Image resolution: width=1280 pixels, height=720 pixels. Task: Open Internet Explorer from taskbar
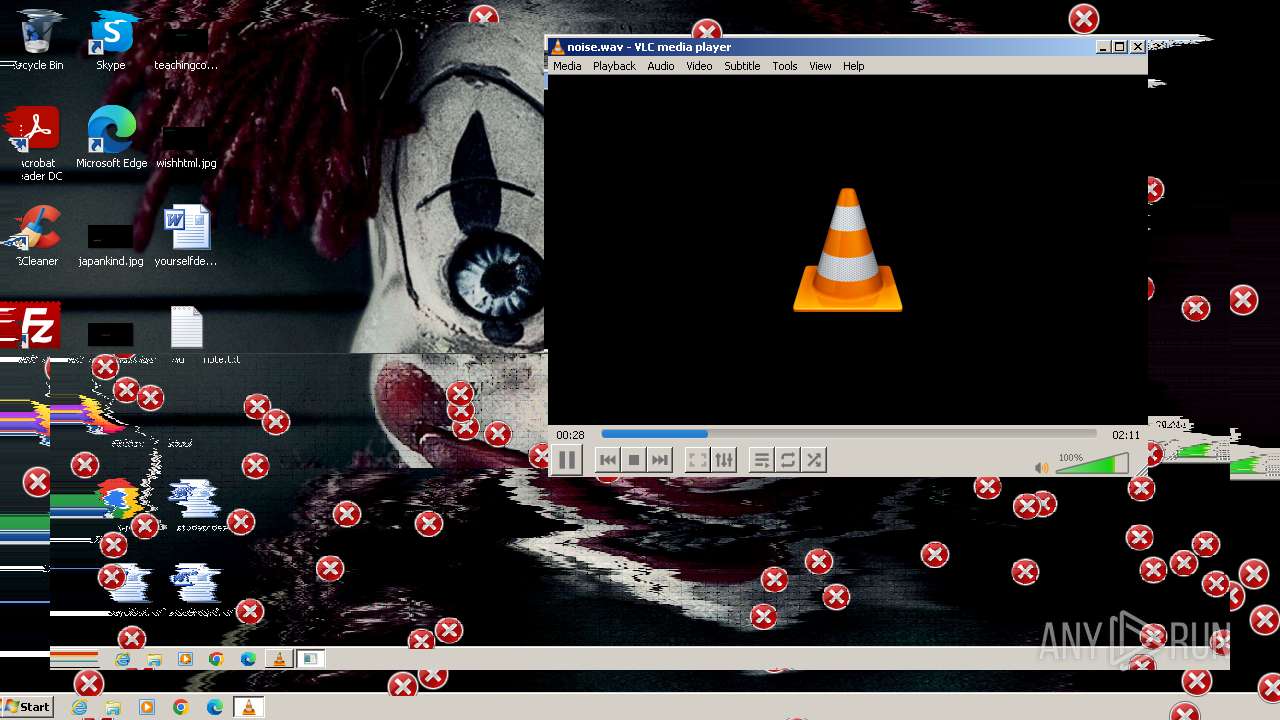pos(80,707)
